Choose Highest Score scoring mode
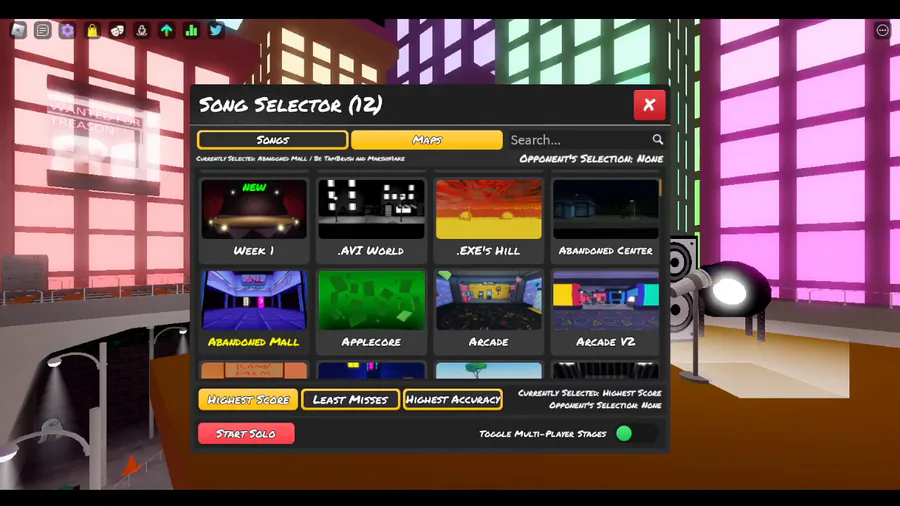Image resolution: width=900 pixels, height=506 pixels. (248, 399)
